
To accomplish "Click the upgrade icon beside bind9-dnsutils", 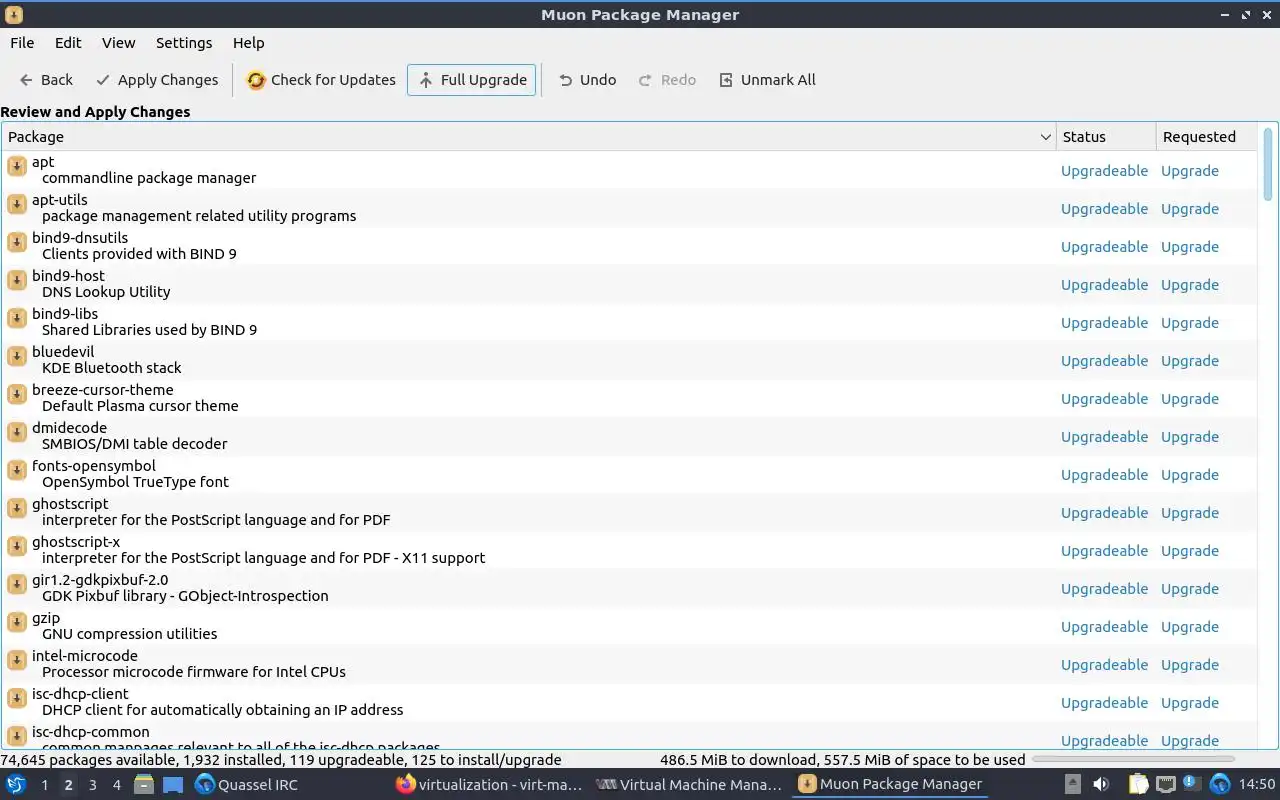I will coord(16,242).
